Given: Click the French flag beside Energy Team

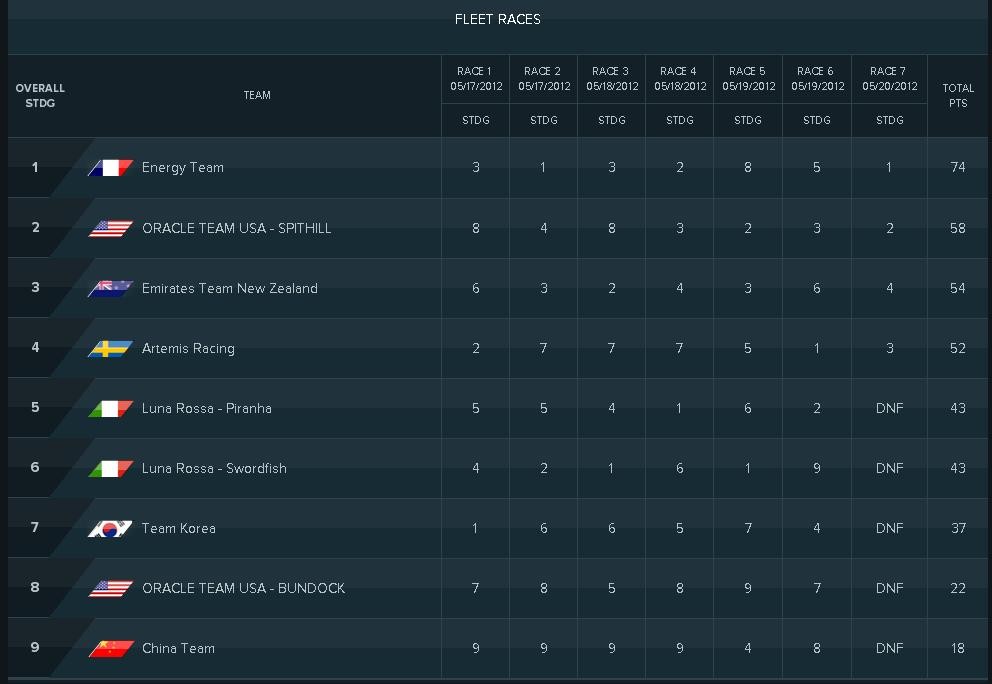Looking at the screenshot, I should point(111,168).
